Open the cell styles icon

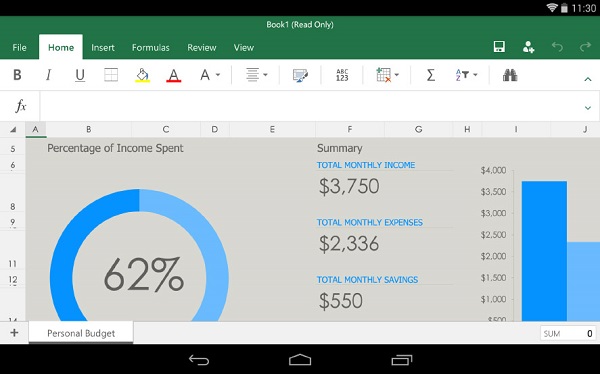pos(300,75)
